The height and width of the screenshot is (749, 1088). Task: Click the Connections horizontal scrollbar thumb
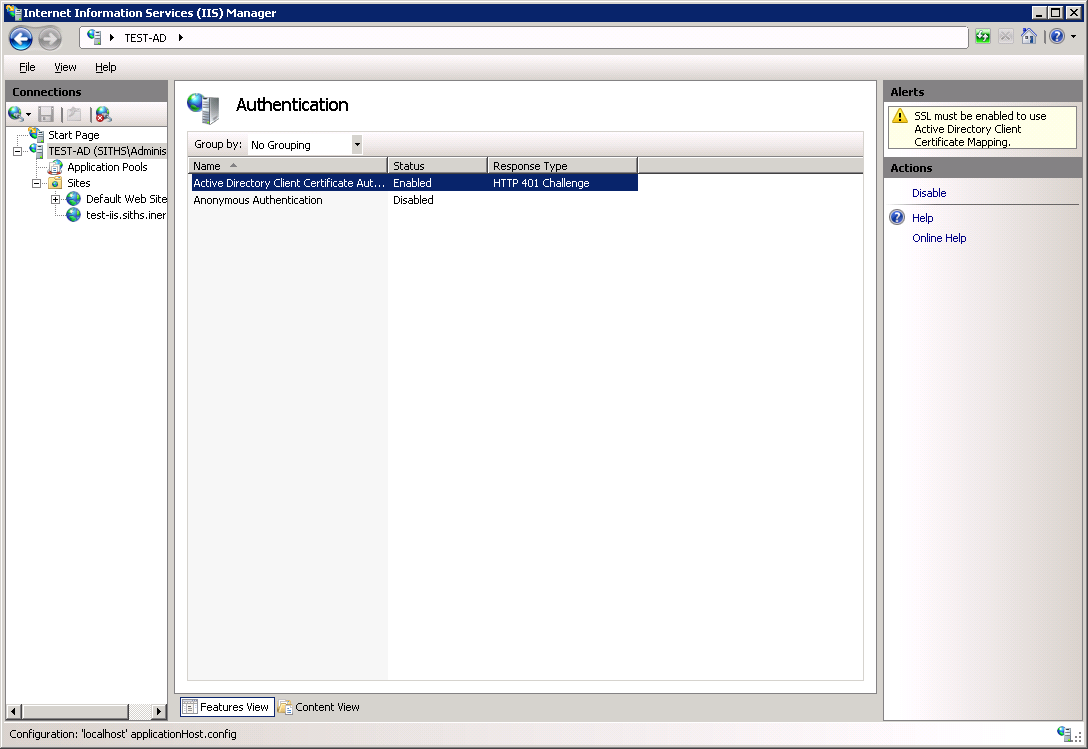click(x=75, y=712)
